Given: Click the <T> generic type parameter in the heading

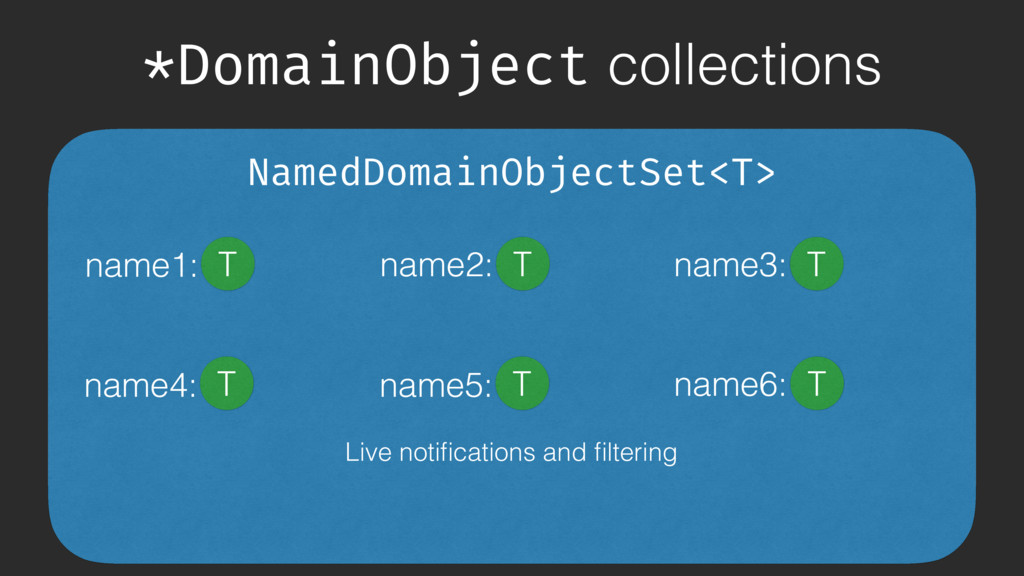Looking at the screenshot, I should (x=742, y=174).
